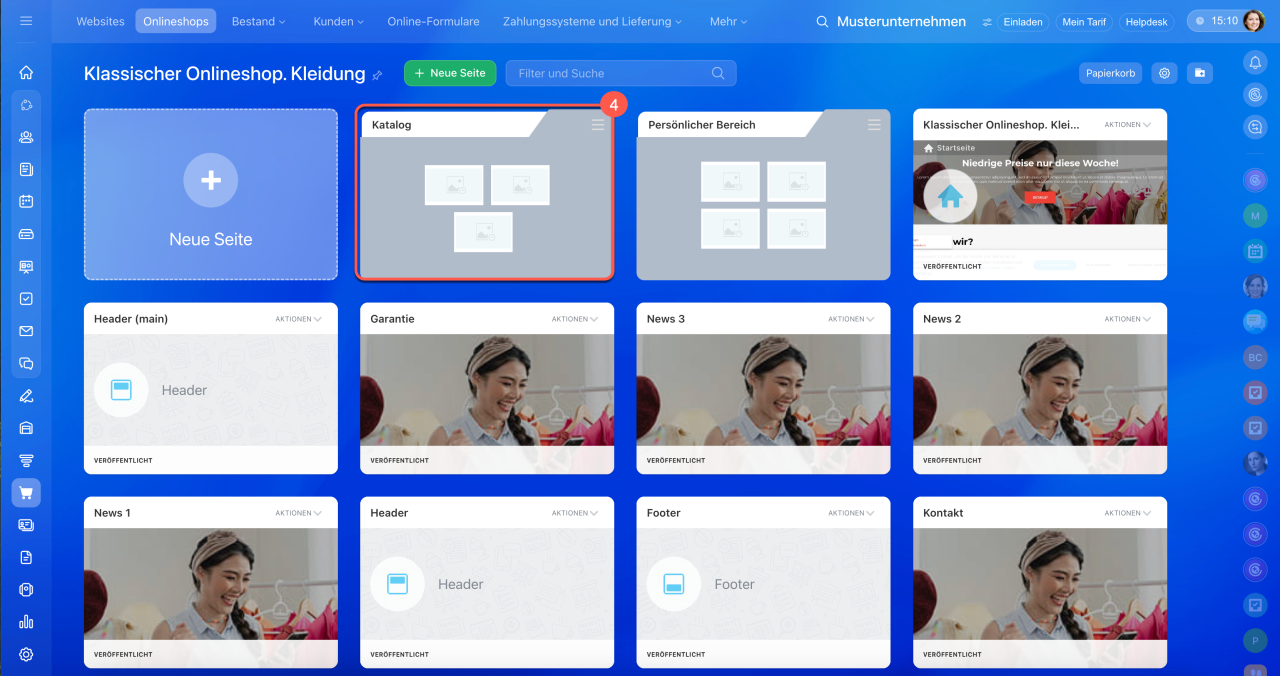The image size is (1280, 676).
Task: Select the Onlineshops tab
Action: click(x=176, y=21)
